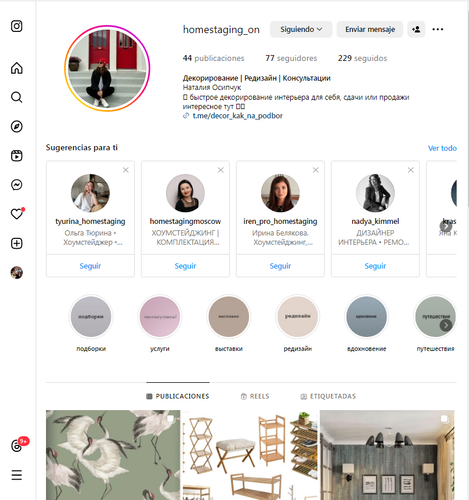Open t.me/decor_kak_na_podbor link
This screenshot has width=469, height=500.
(x=237, y=116)
